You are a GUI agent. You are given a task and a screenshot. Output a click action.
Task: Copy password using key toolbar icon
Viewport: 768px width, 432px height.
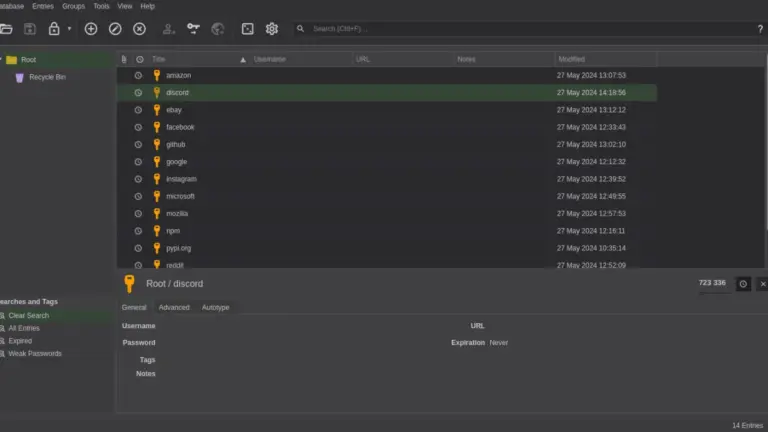193,29
